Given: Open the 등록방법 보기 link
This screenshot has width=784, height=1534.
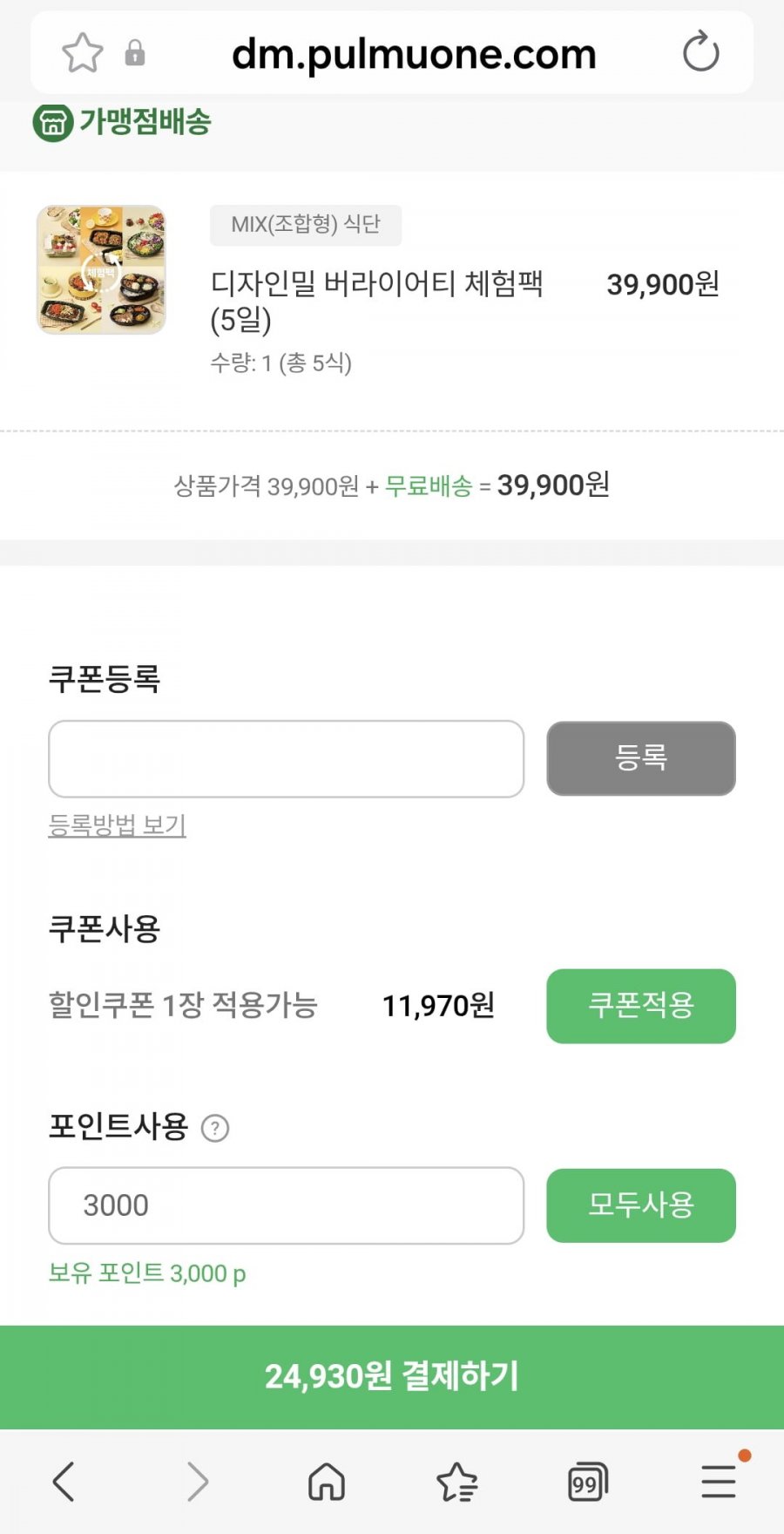Looking at the screenshot, I should click(x=118, y=825).
